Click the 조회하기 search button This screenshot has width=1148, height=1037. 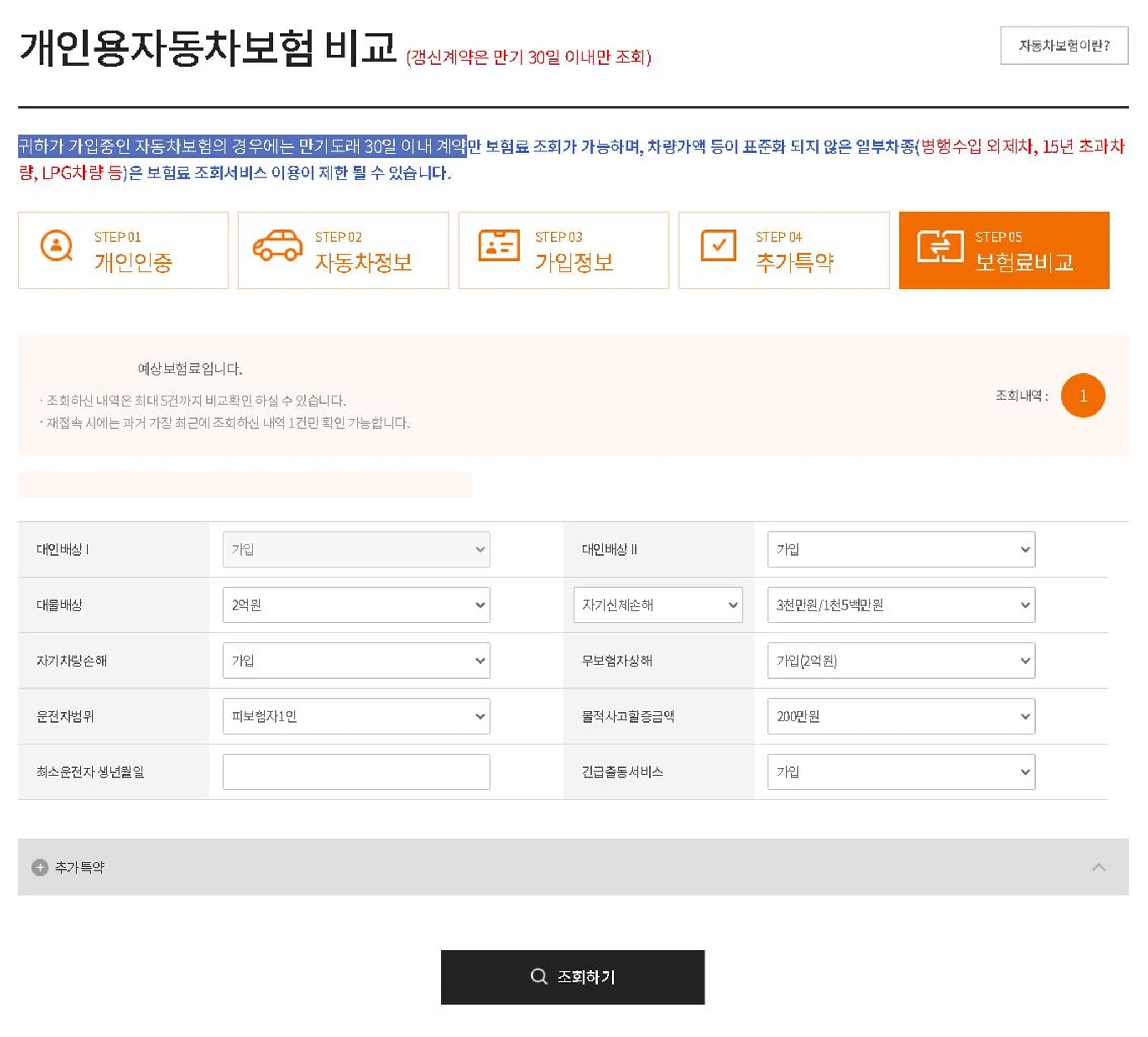click(x=573, y=977)
